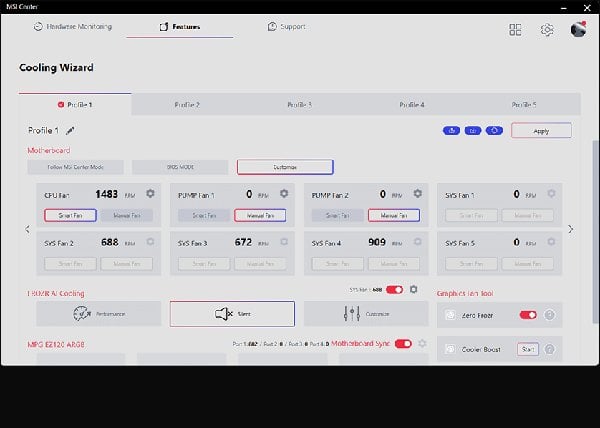The width and height of the screenshot is (600, 428).
Task: Select the Profile 3 tab
Action: pyautogui.click(x=300, y=104)
